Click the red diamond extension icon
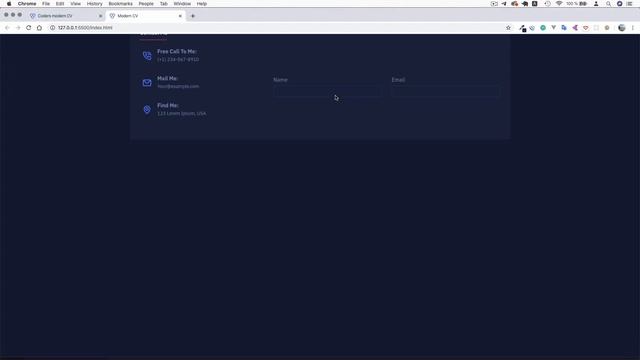Image resolution: width=640 pixels, height=360 pixels. [585, 28]
